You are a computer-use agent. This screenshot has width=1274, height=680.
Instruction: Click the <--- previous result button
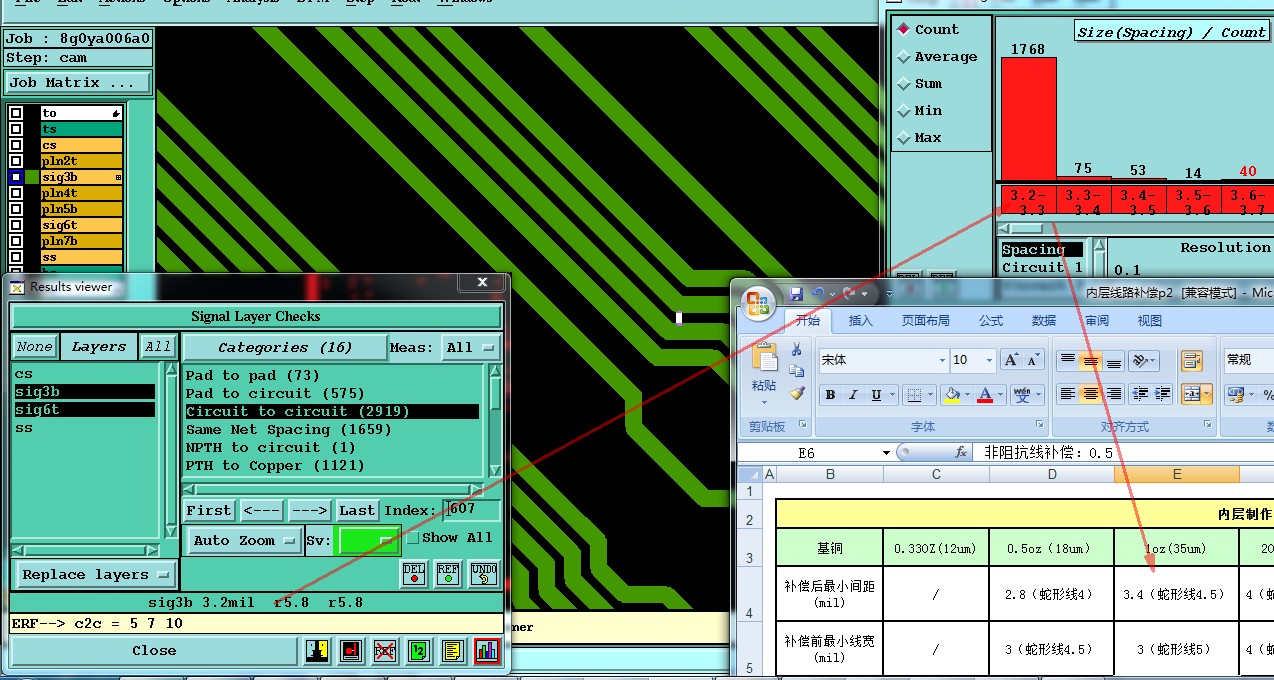[x=261, y=511]
